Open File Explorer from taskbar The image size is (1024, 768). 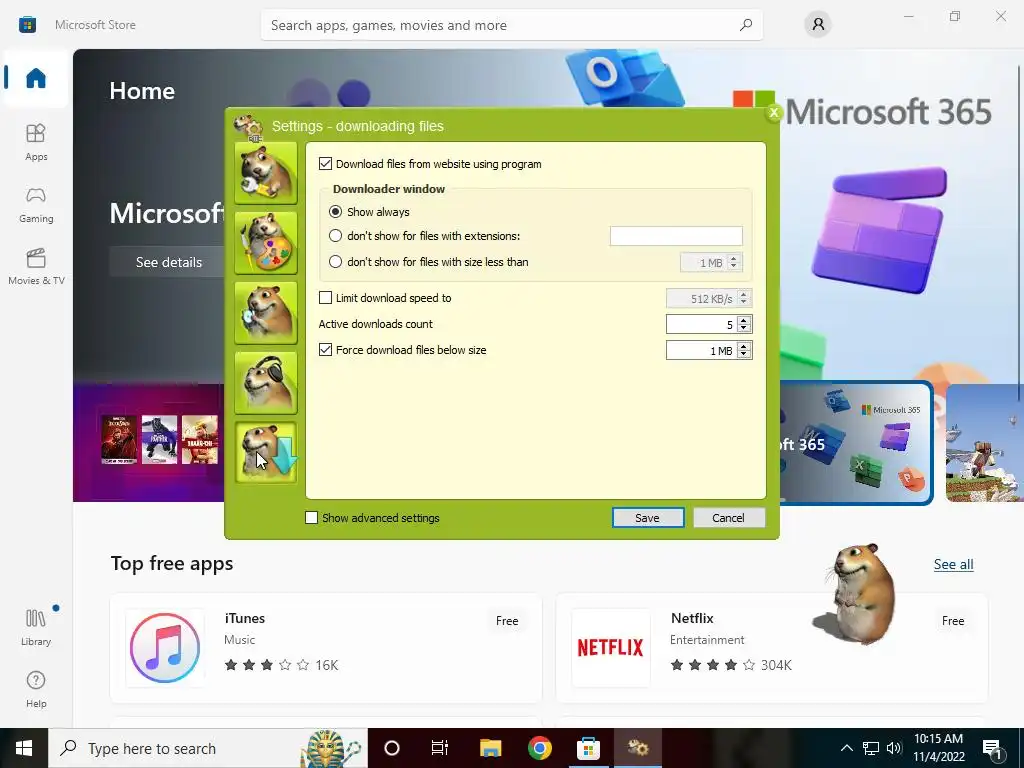coord(490,748)
